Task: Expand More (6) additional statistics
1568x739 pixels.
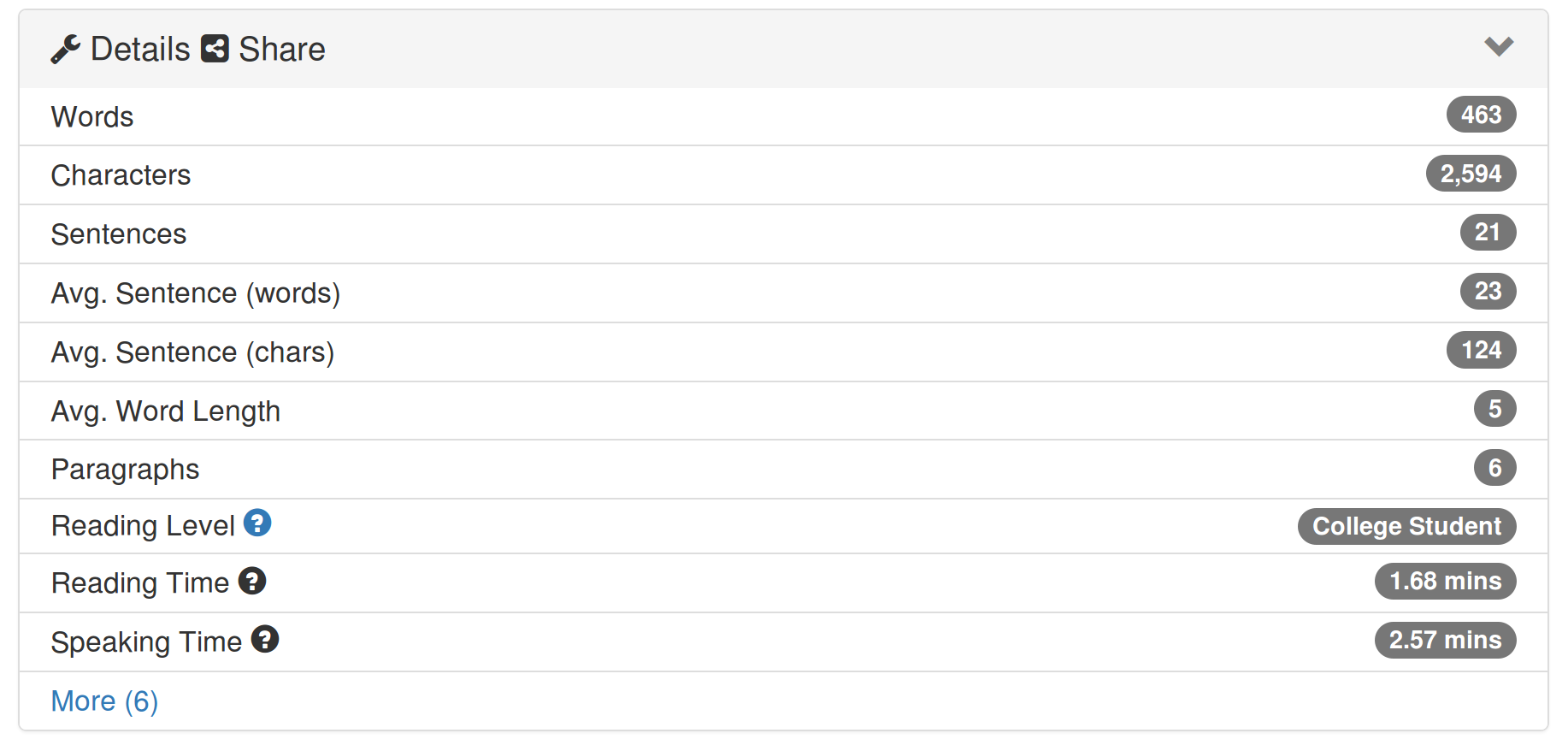Action: tap(104, 701)
